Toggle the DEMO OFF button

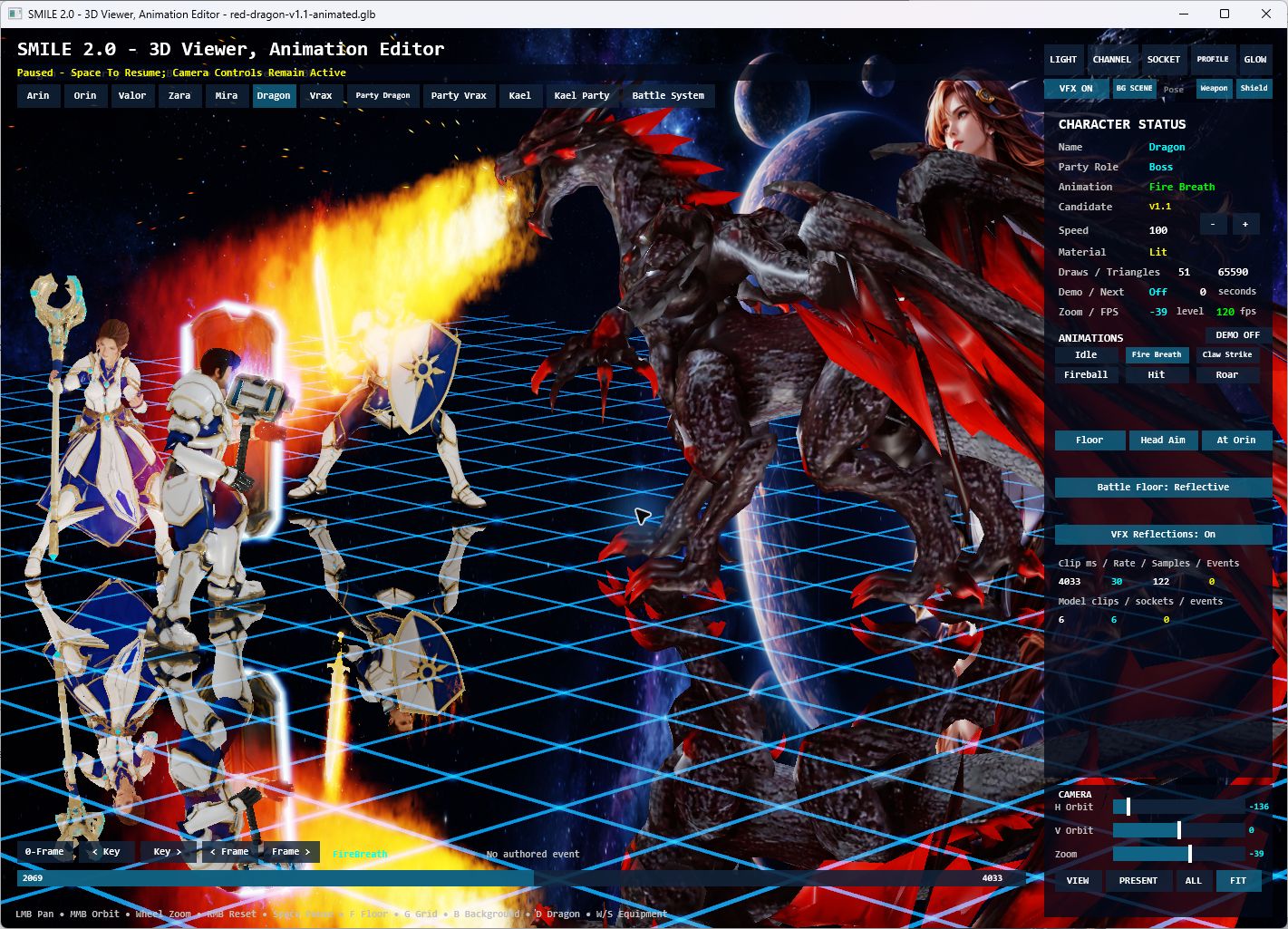click(x=1238, y=335)
